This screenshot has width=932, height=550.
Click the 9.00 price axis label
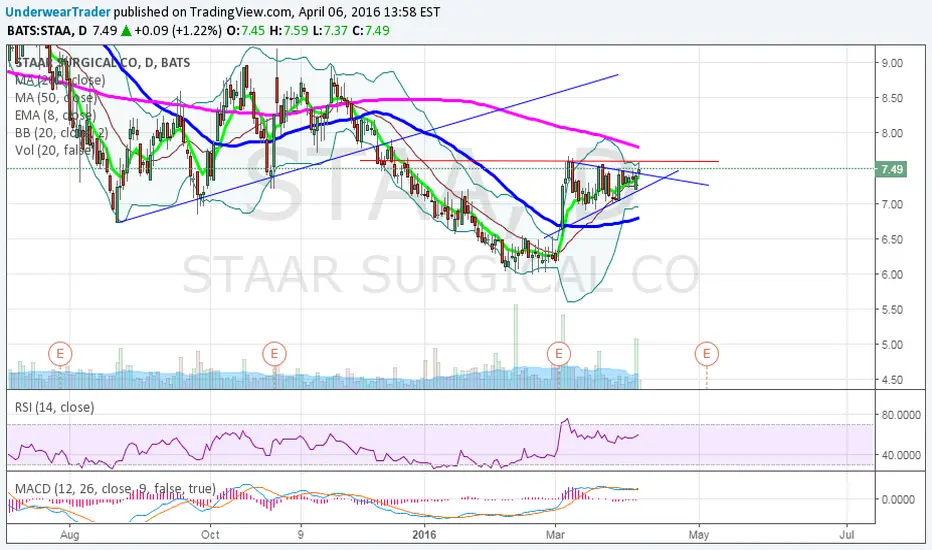[x=892, y=63]
